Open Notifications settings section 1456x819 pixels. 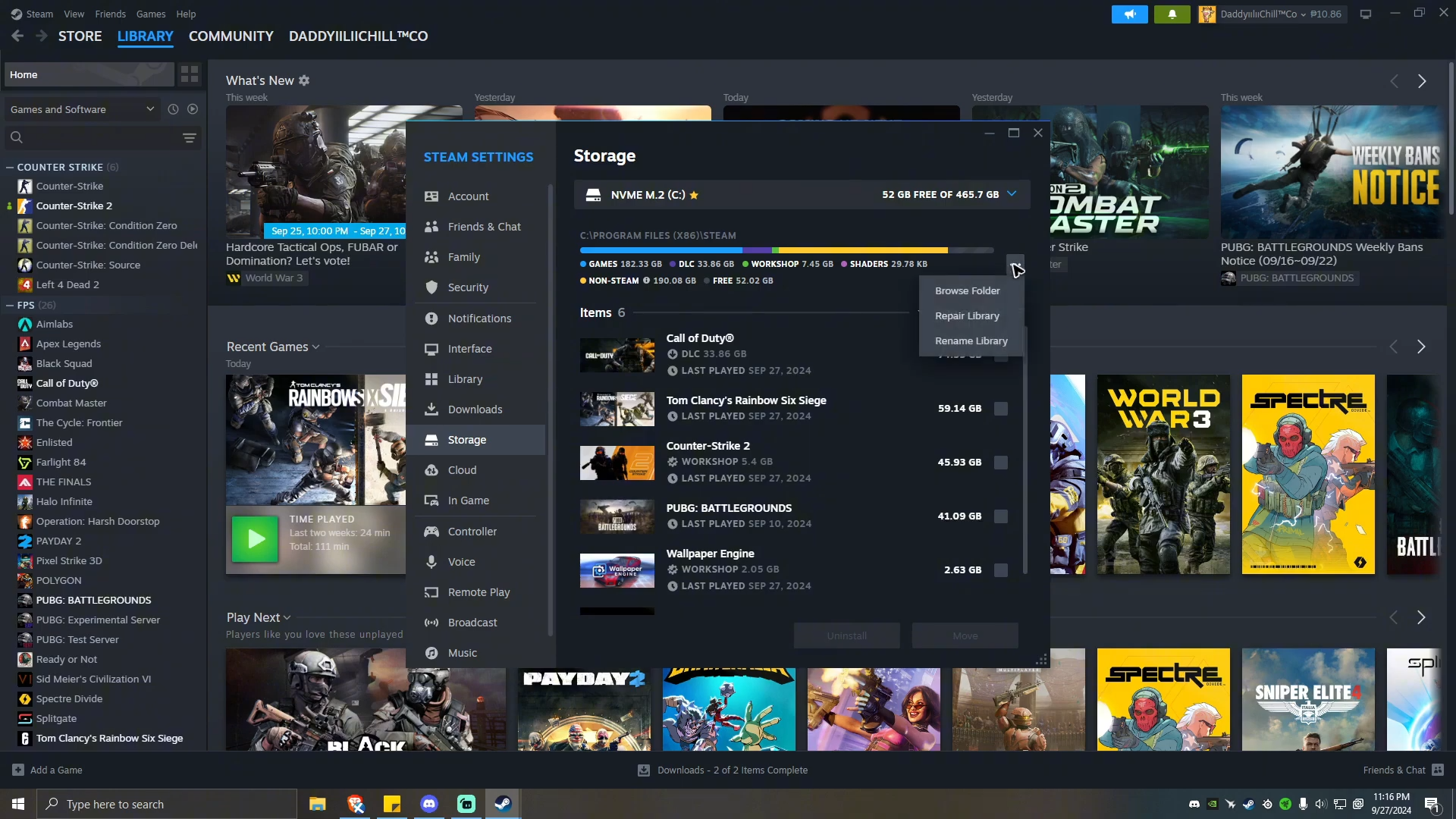479,318
